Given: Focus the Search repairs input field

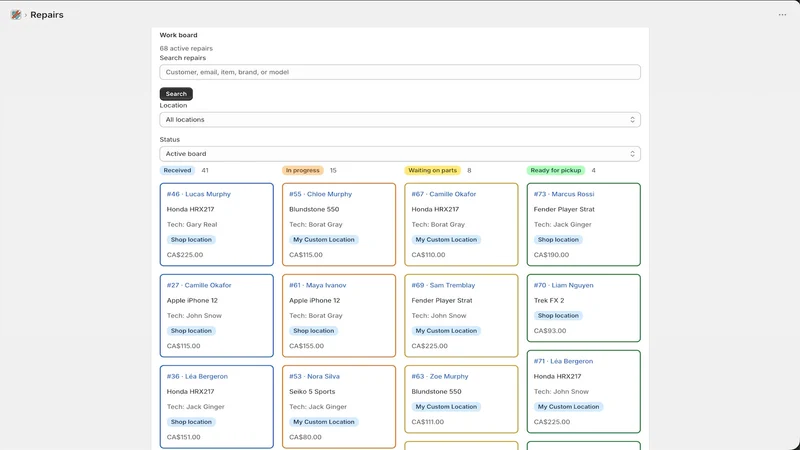Looking at the screenshot, I should point(400,72).
